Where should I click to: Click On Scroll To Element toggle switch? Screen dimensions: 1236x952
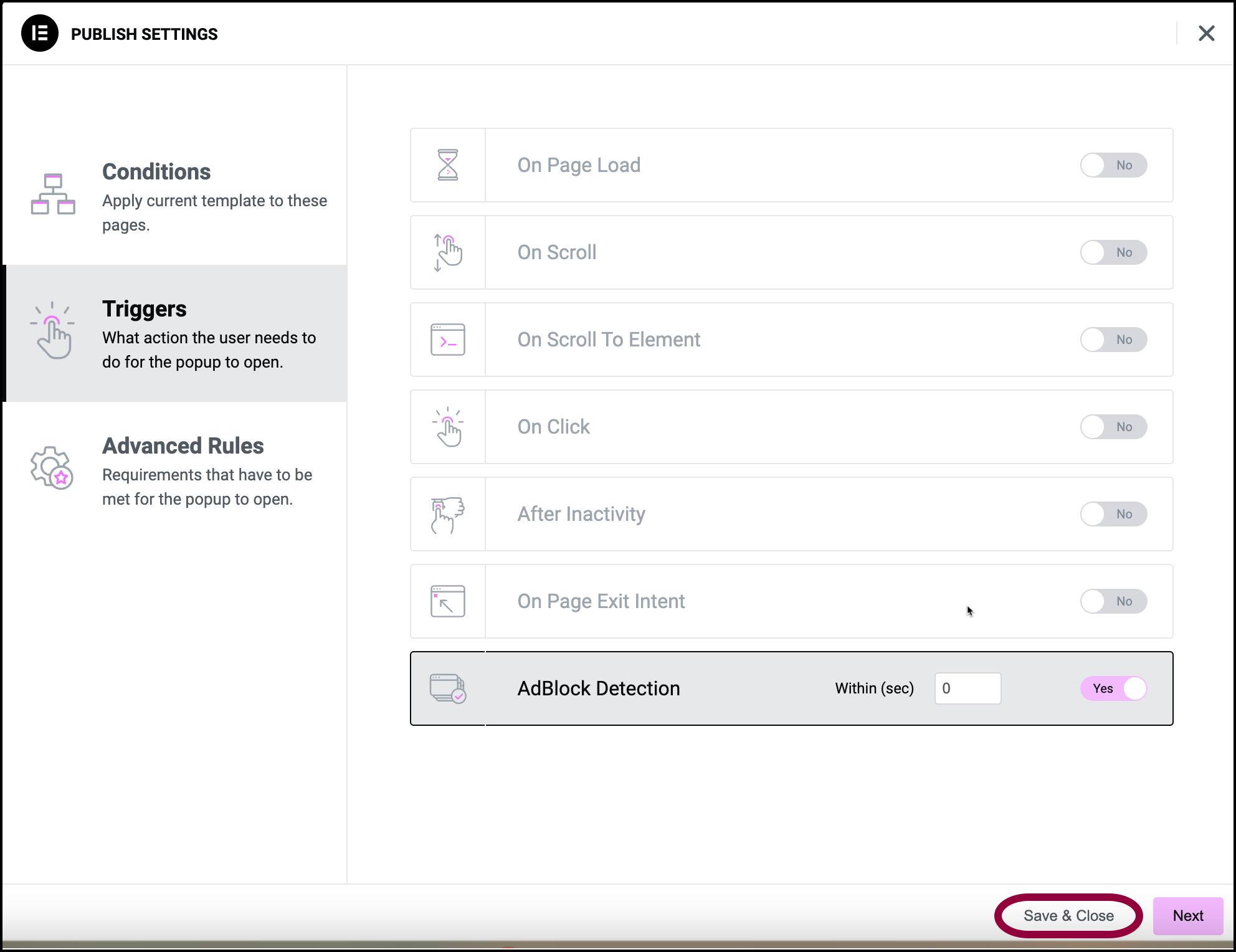point(1113,339)
